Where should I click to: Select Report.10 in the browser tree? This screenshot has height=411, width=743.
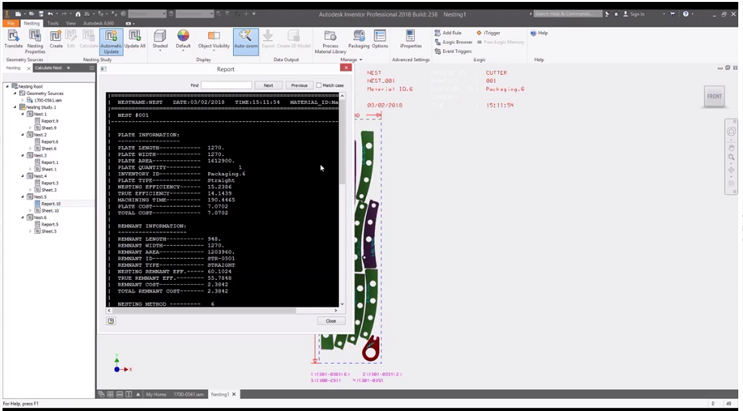(50, 204)
